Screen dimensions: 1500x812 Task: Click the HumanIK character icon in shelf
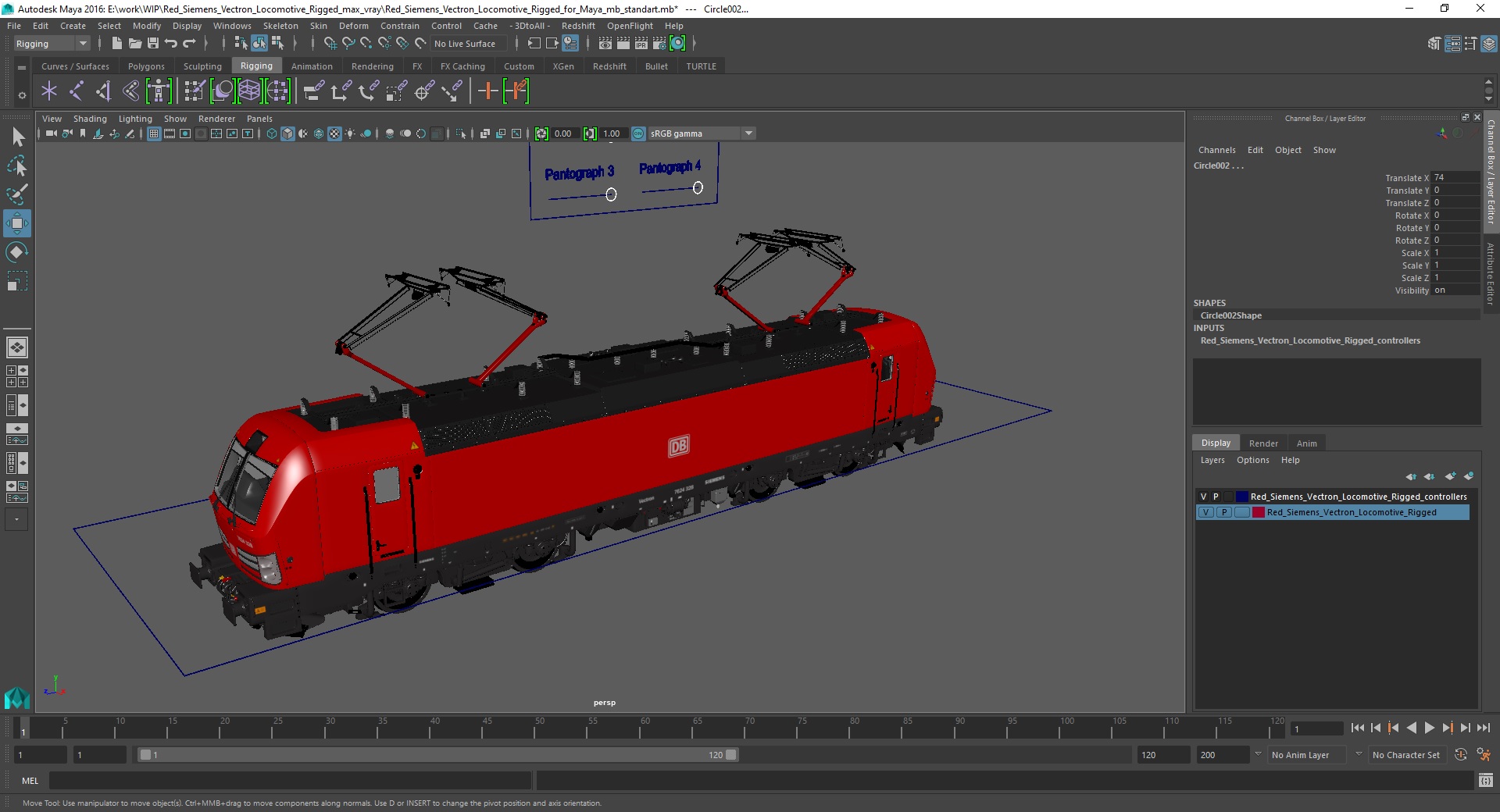click(159, 91)
